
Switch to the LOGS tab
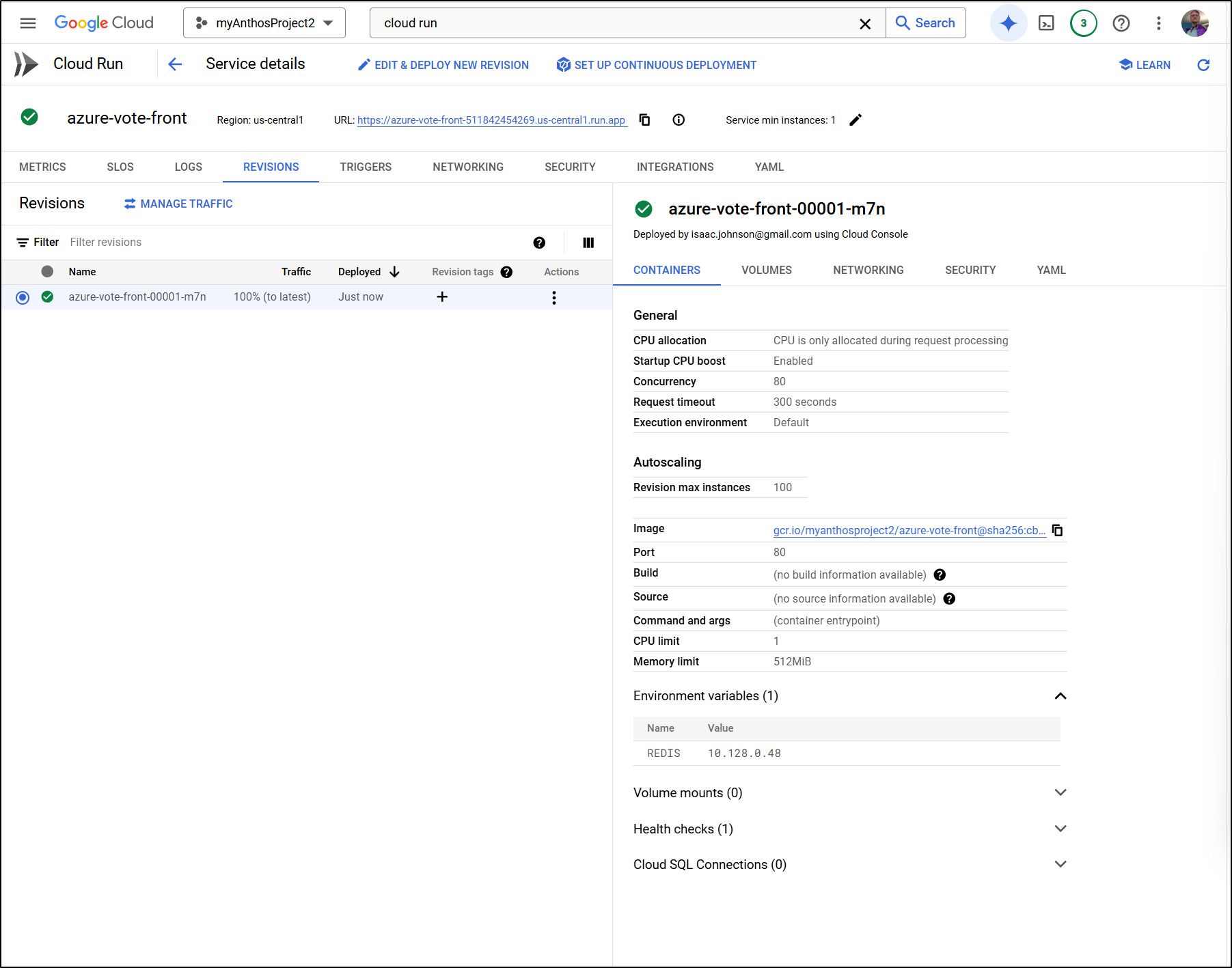(189, 167)
